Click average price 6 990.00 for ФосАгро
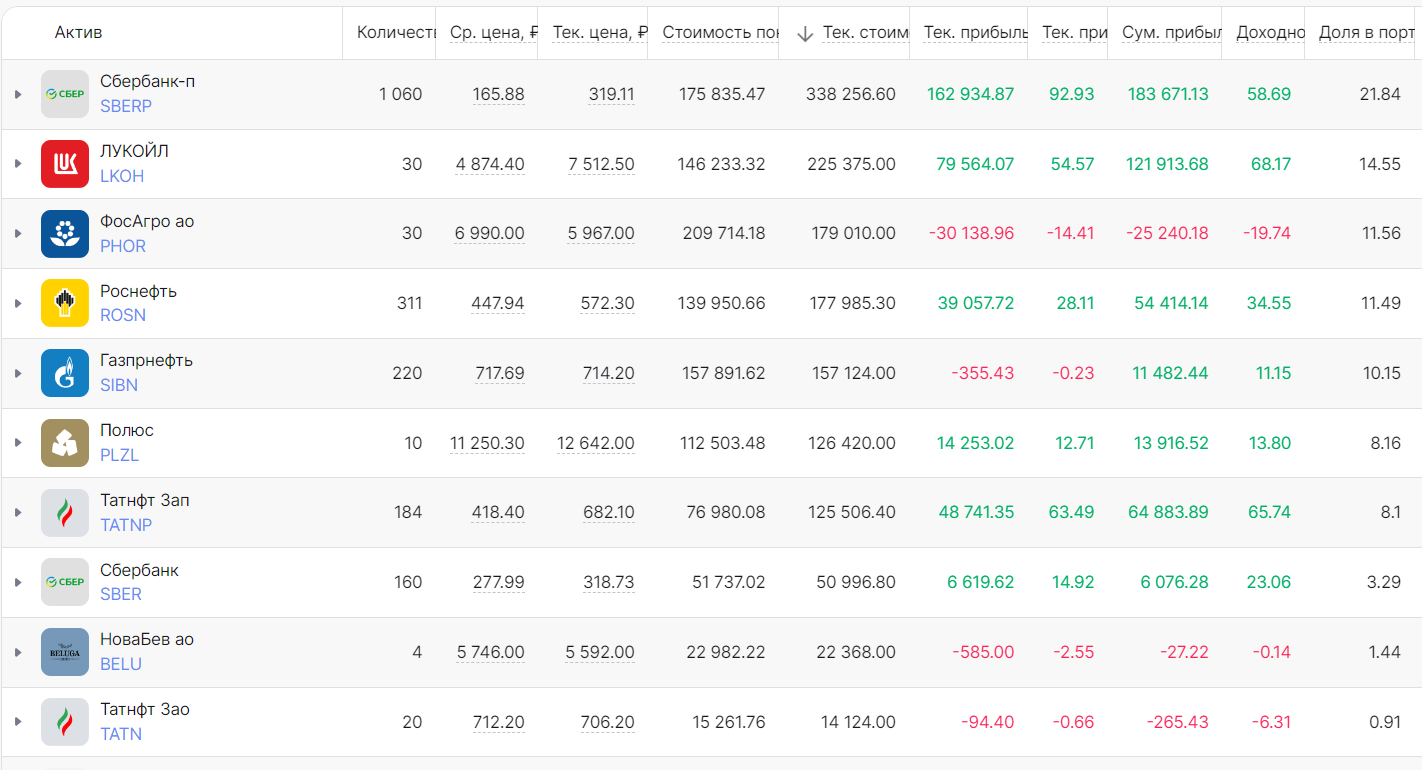This screenshot has width=1422, height=770. click(x=490, y=234)
